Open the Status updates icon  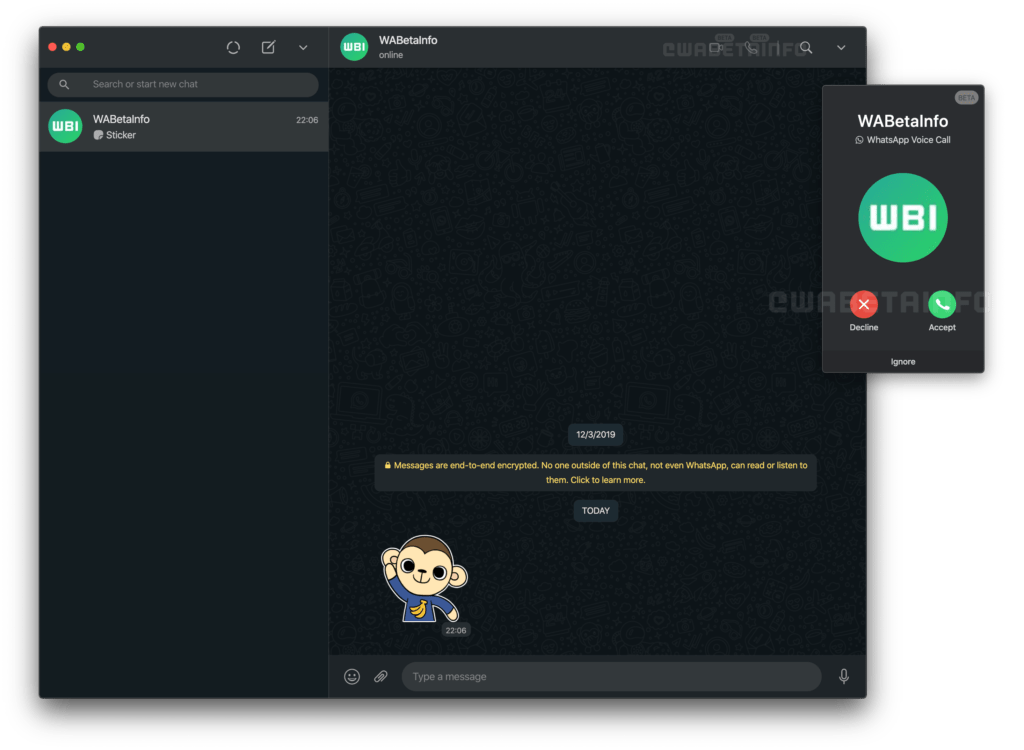[x=233, y=47]
